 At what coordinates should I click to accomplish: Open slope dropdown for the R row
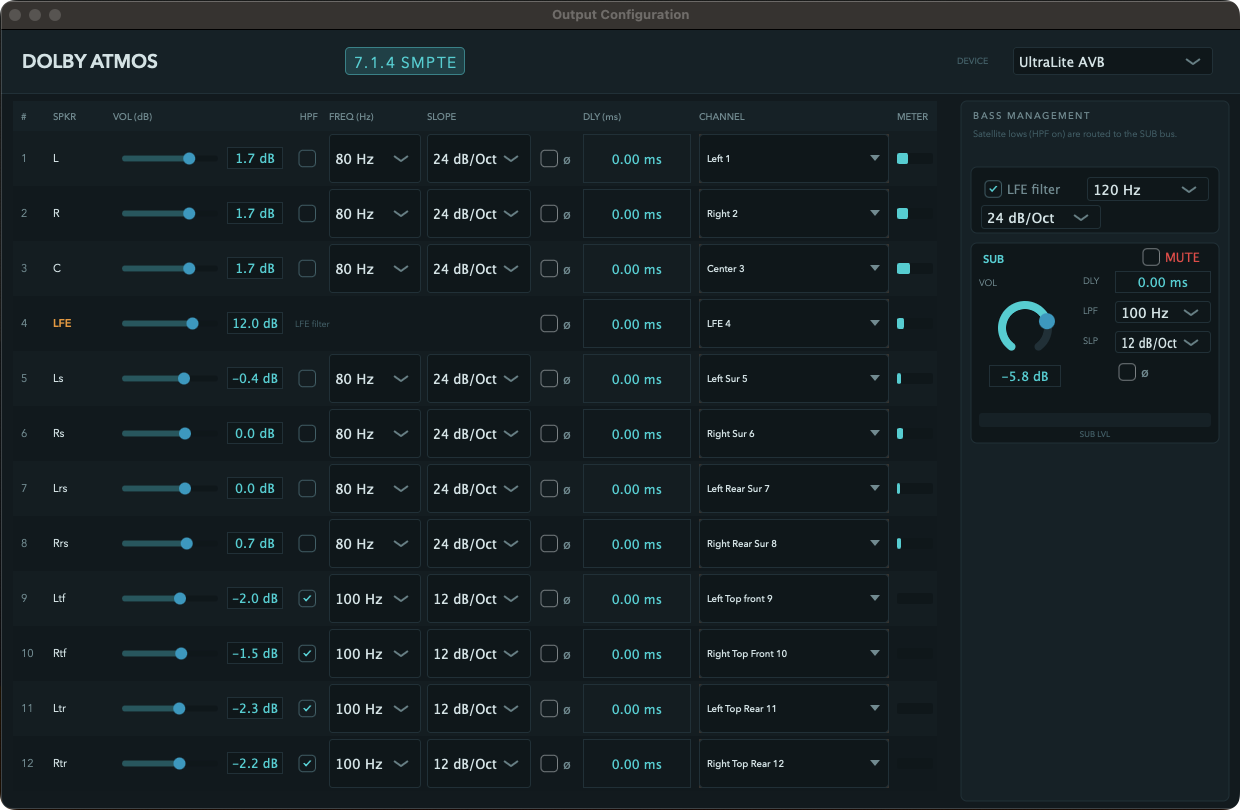tap(480, 213)
